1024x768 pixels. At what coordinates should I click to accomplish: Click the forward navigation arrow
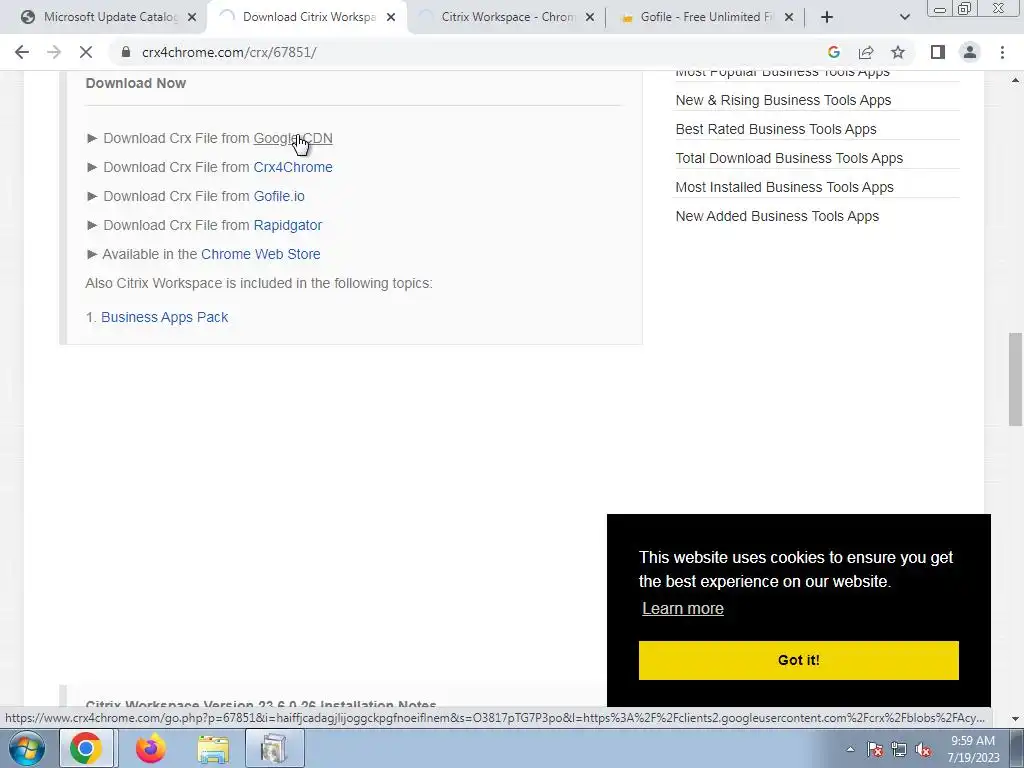point(54,52)
